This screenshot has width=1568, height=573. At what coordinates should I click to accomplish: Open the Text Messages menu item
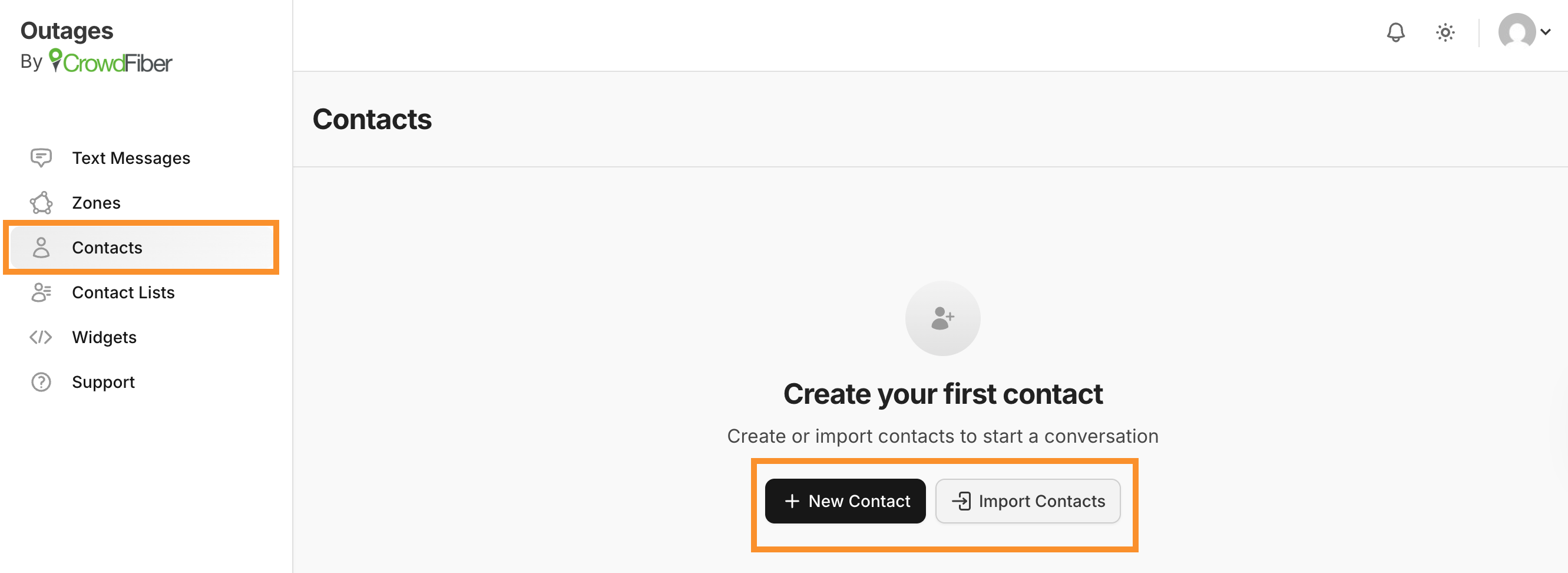(131, 158)
